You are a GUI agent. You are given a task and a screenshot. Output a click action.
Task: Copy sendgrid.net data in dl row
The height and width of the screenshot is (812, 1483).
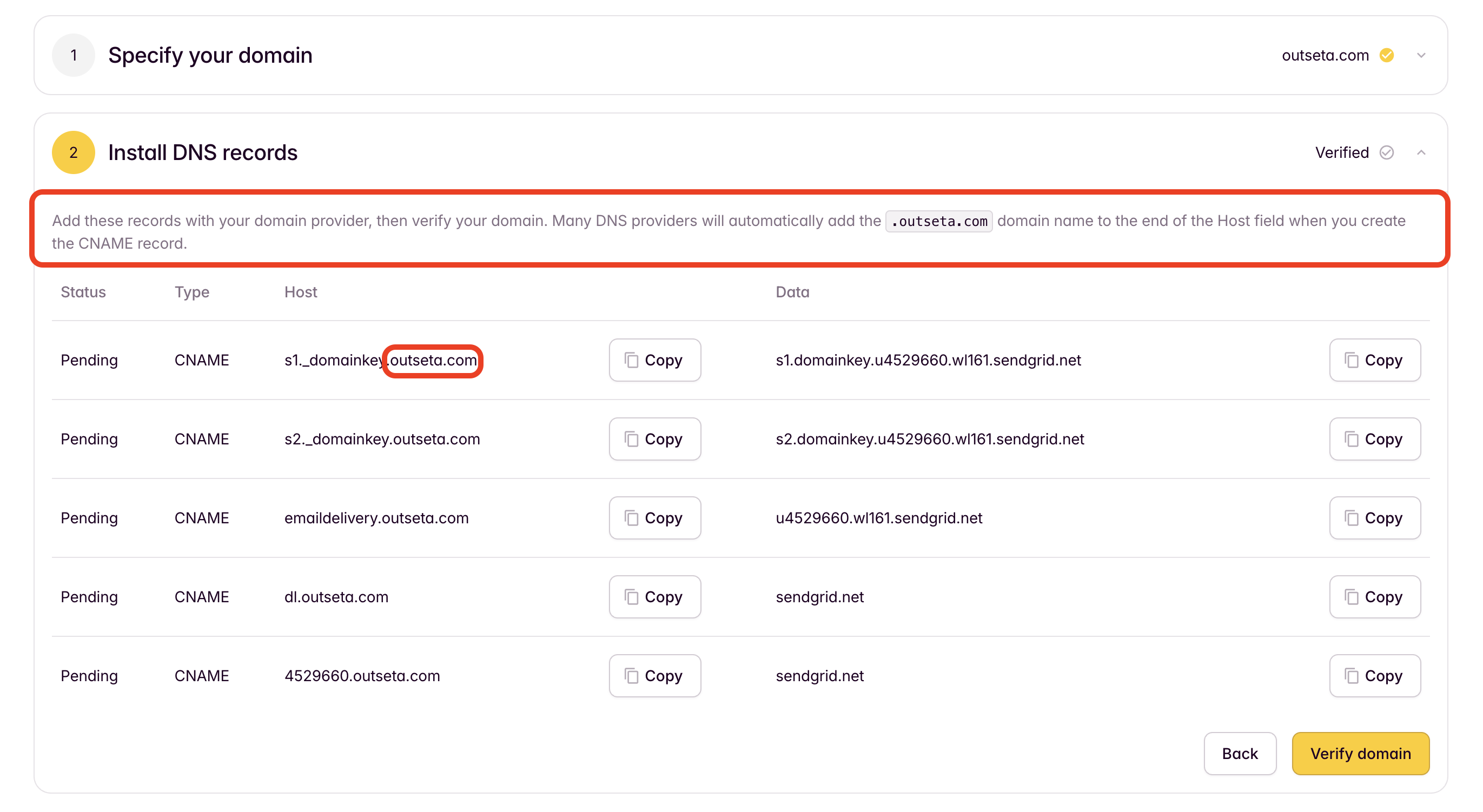tap(1374, 596)
